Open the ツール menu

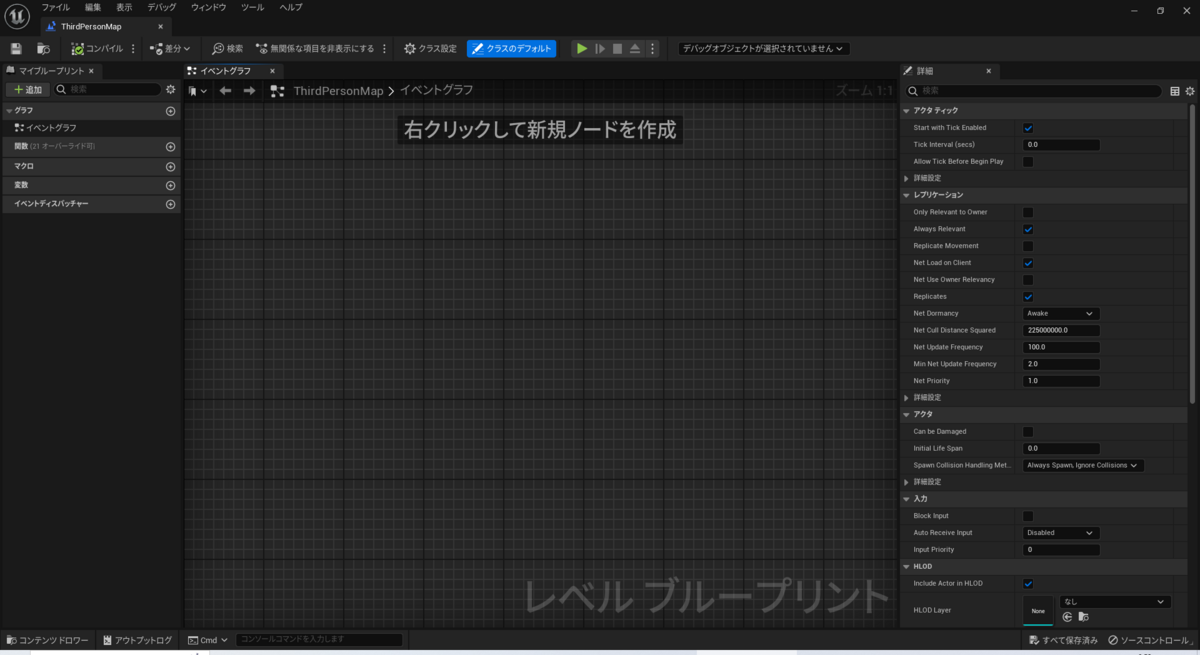(x=253, y=7)
